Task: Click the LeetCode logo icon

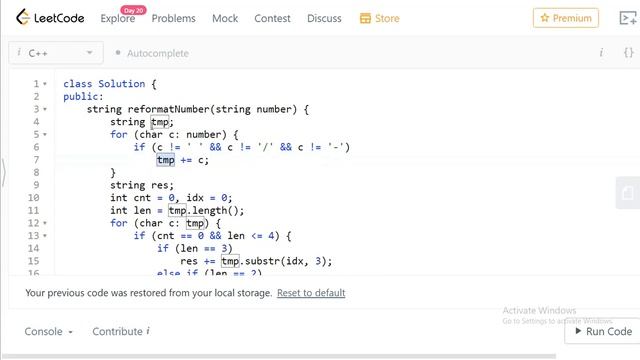Action: 23,17
